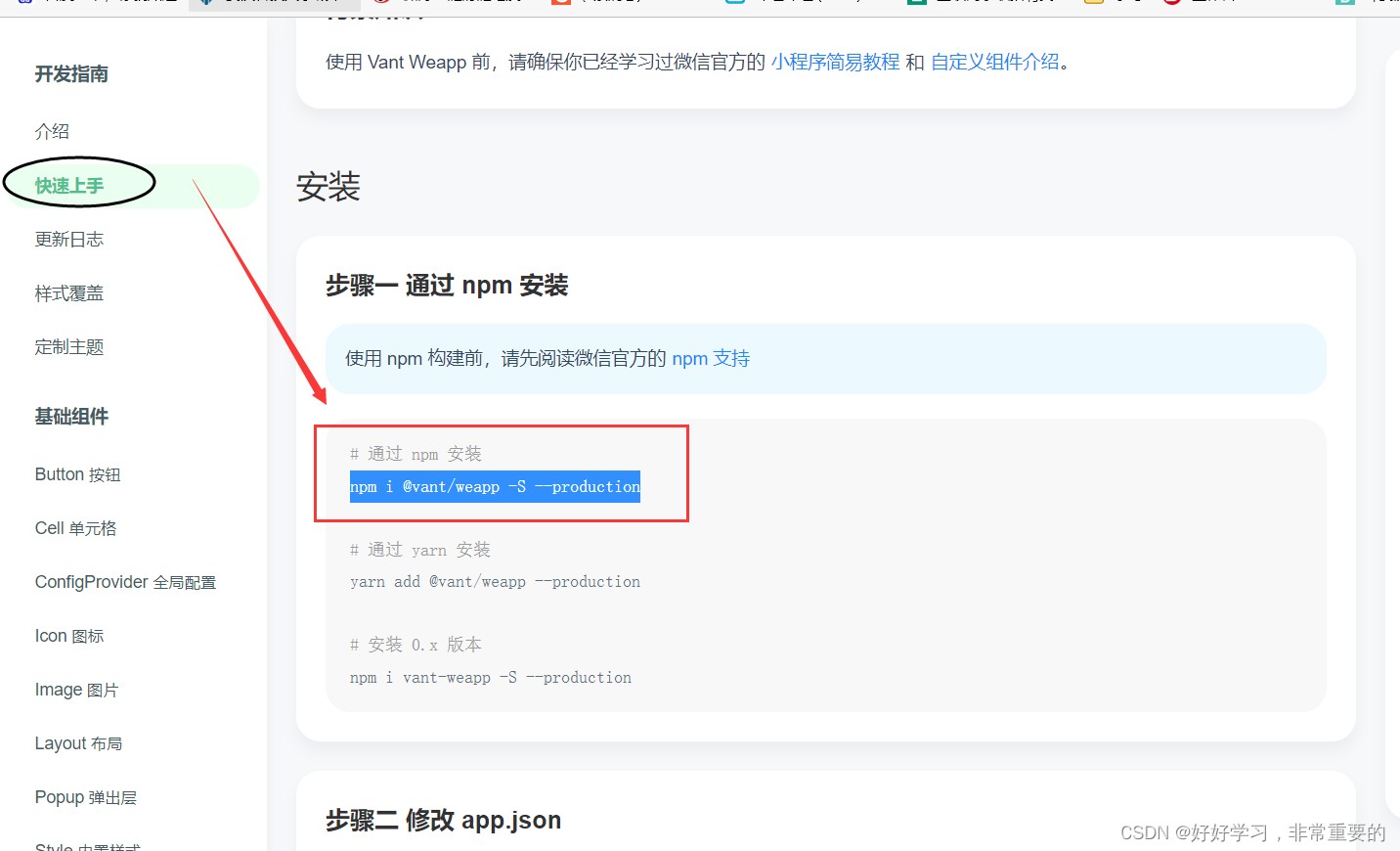Open the 小程序简易教程 tutorial link
This screenshot has width=1400, height=851.
tap(835, 61)
